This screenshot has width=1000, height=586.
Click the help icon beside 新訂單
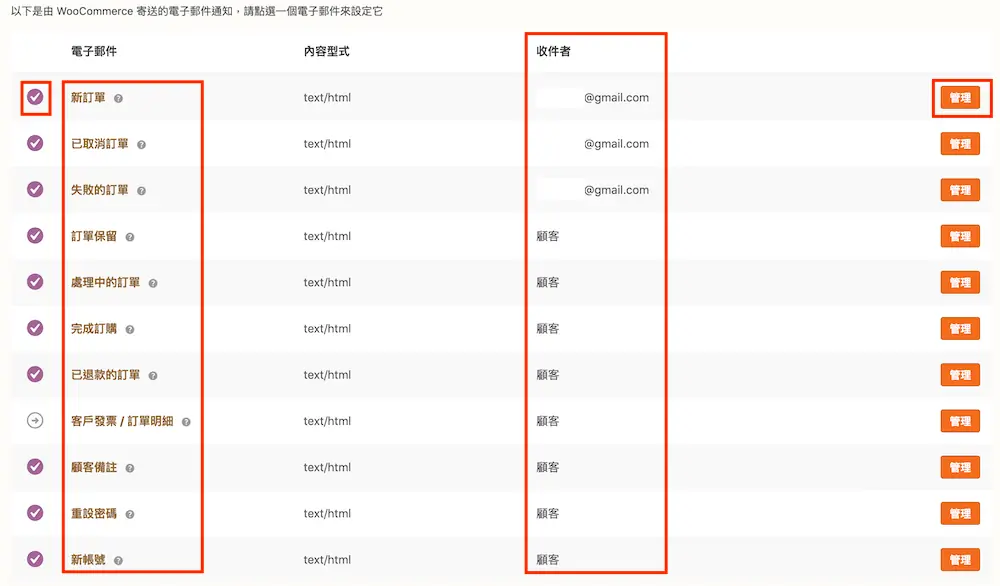click(x=118, y=98)
